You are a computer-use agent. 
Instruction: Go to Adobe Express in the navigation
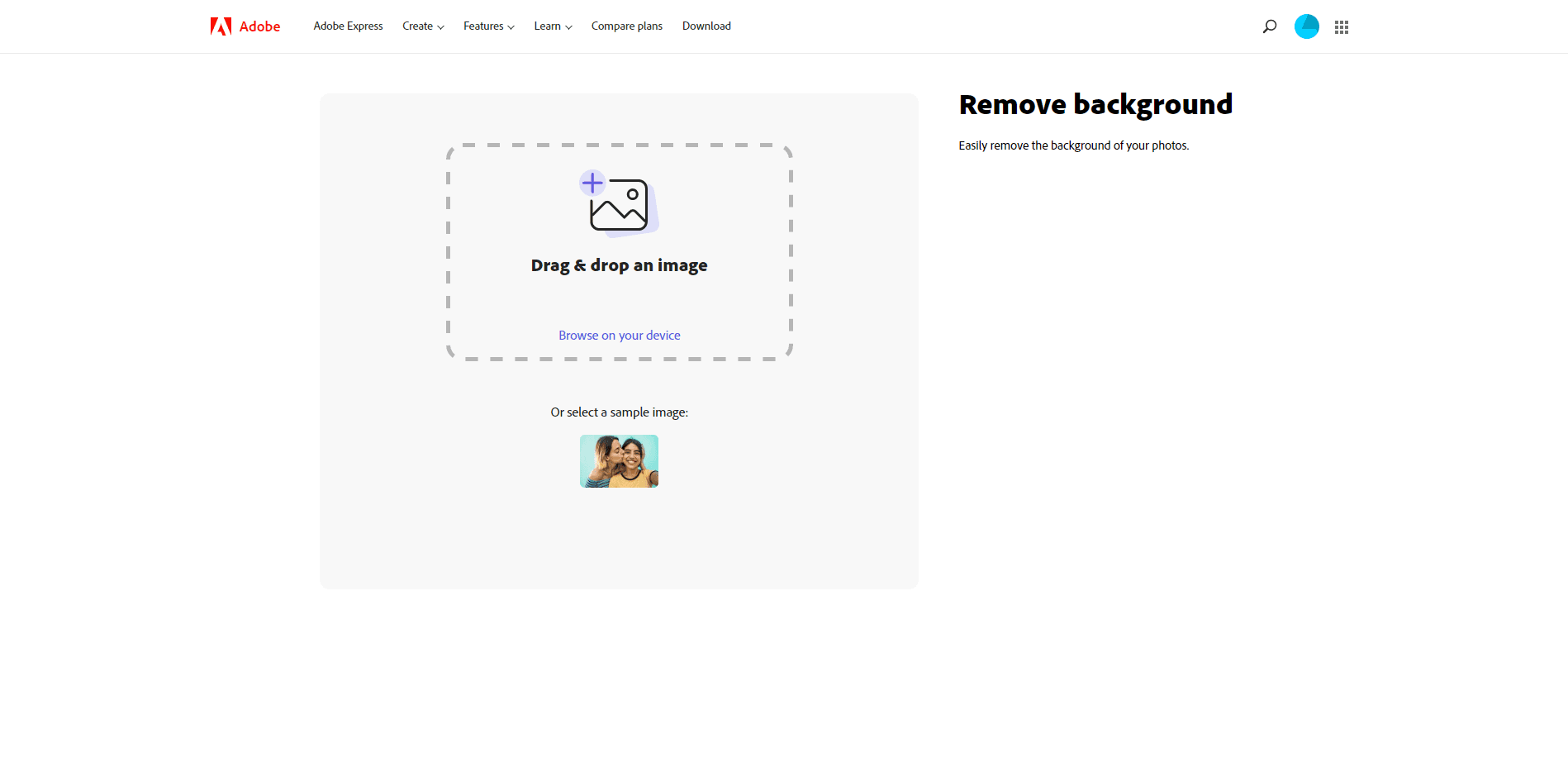(x=348, y=26)
